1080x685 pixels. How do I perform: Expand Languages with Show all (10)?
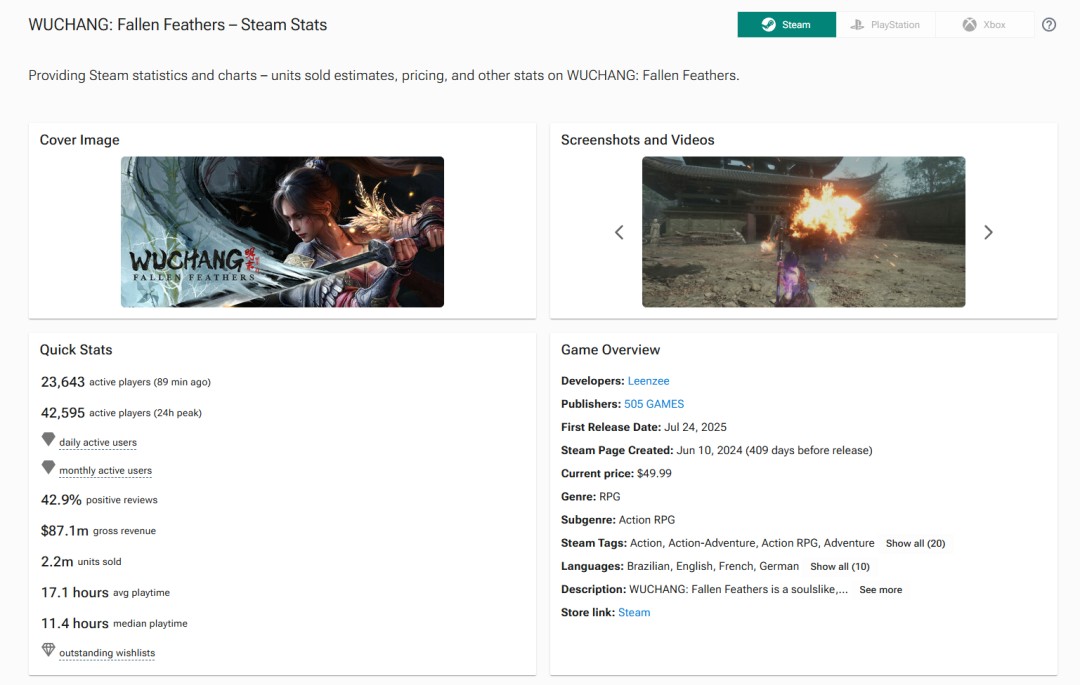pos(839,566)
